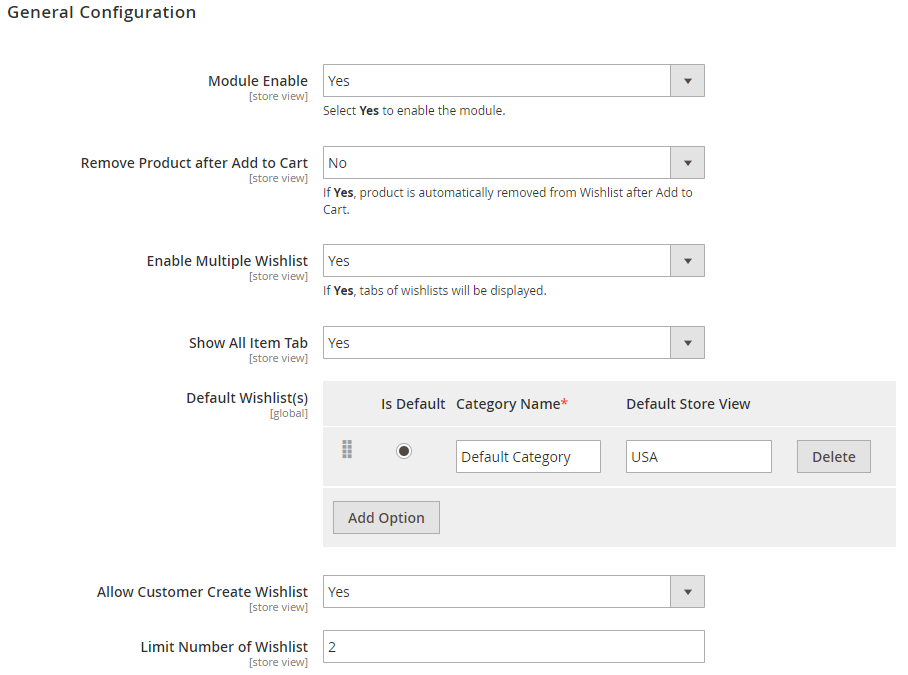Click the Default Wishlist(s) field label
The image size is (908, 675).
(247, 398)
